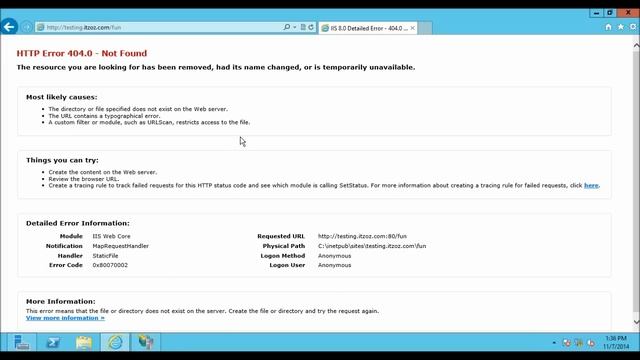Click the 'Most likely causes:' heading
Screen dimensions: 640x360
(x=62, y=97)
